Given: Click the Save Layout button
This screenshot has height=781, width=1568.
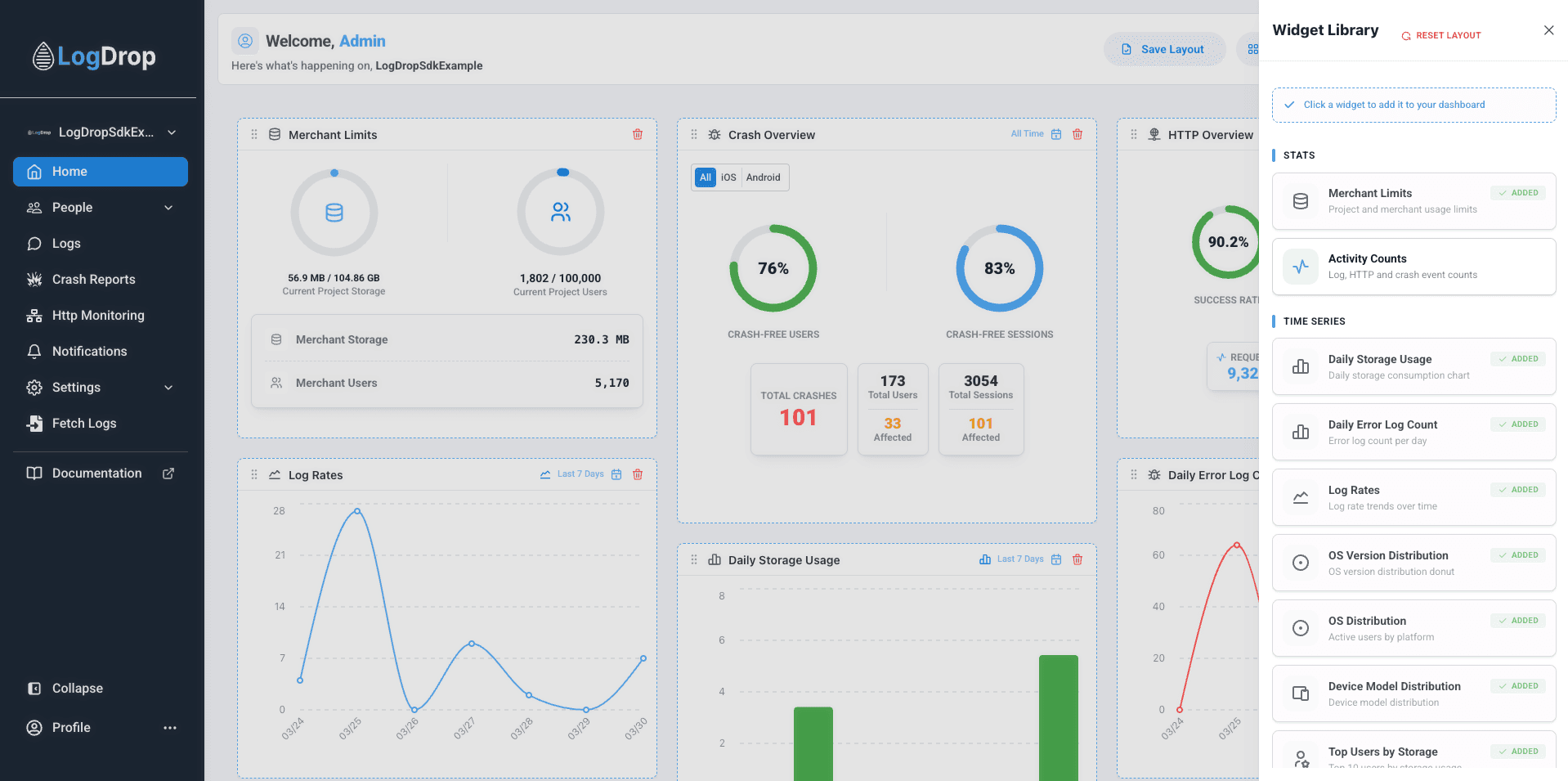Looking at the screenshot, I should coord(1164,49).
